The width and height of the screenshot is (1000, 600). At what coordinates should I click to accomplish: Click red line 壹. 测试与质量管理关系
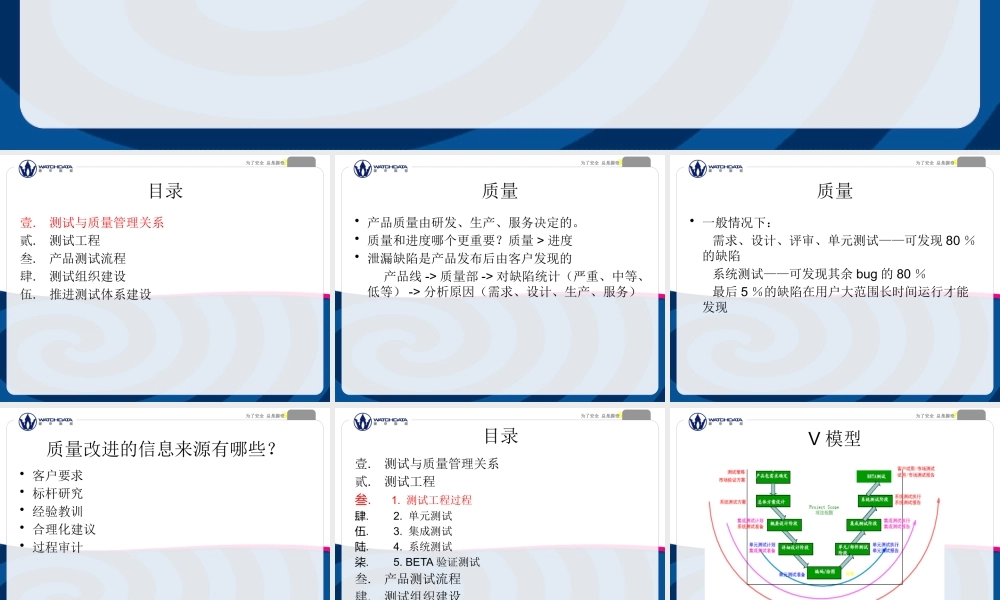[92, 223]
